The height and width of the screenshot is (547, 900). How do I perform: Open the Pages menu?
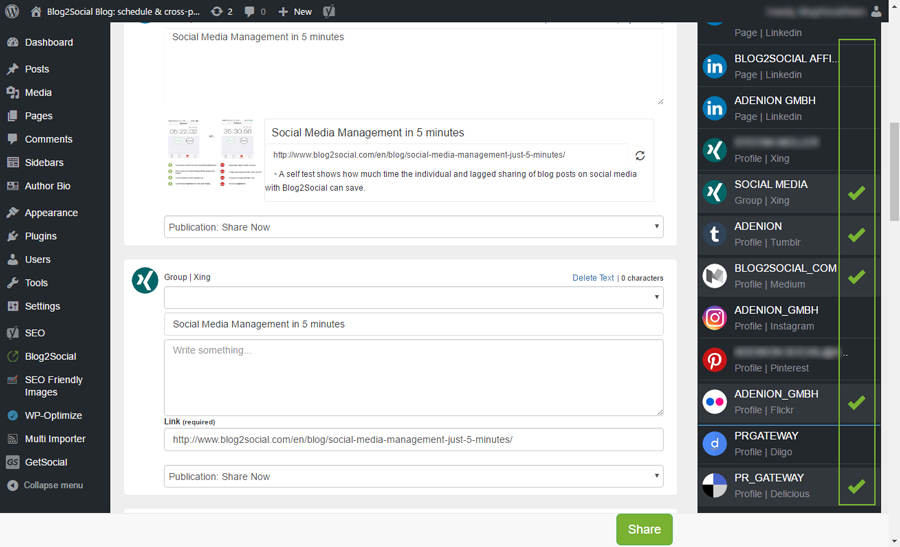[38, 116]
